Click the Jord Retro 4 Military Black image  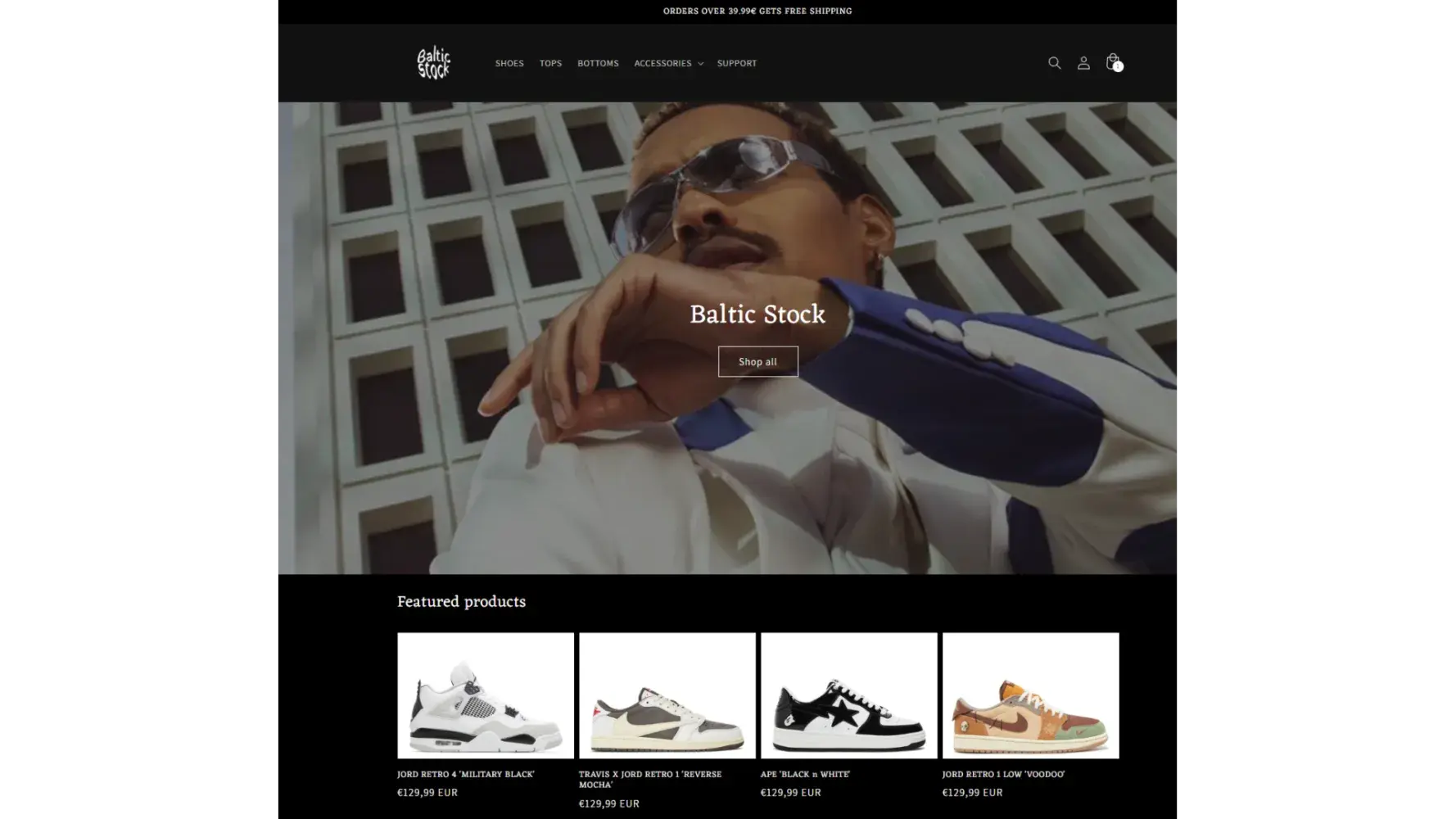(486, 695)
